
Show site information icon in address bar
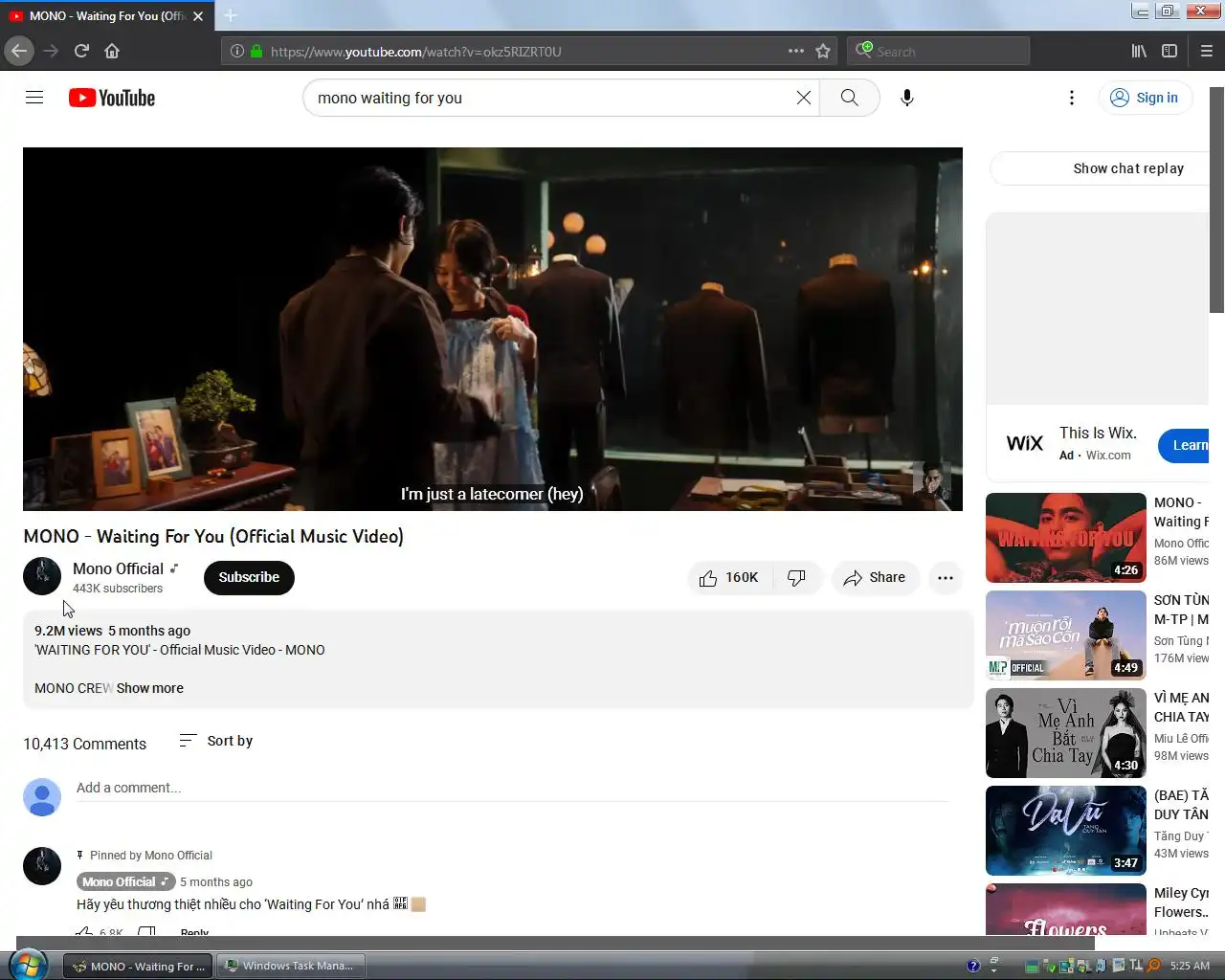[x=237, y=51]
